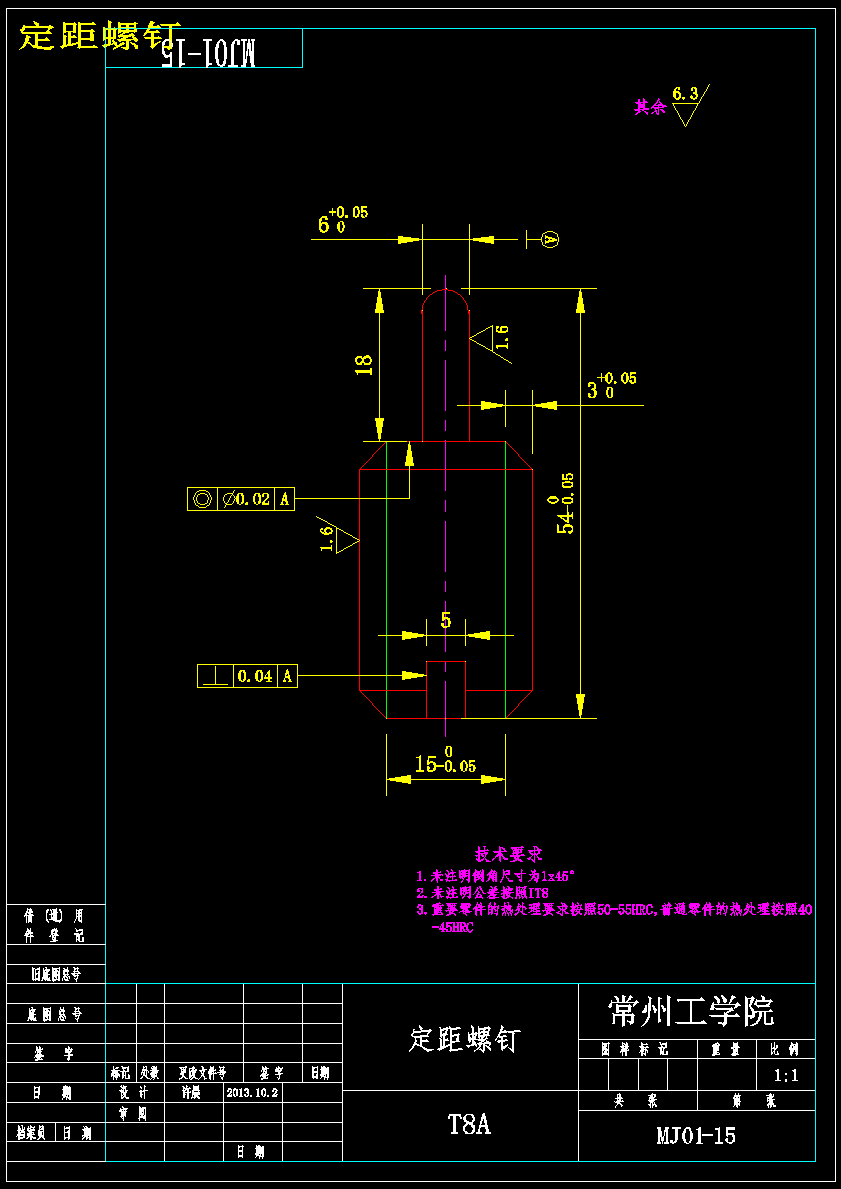Click the 旧底图总号 cell
Screen dimensions: 841x1189
(x=56, y=974)
